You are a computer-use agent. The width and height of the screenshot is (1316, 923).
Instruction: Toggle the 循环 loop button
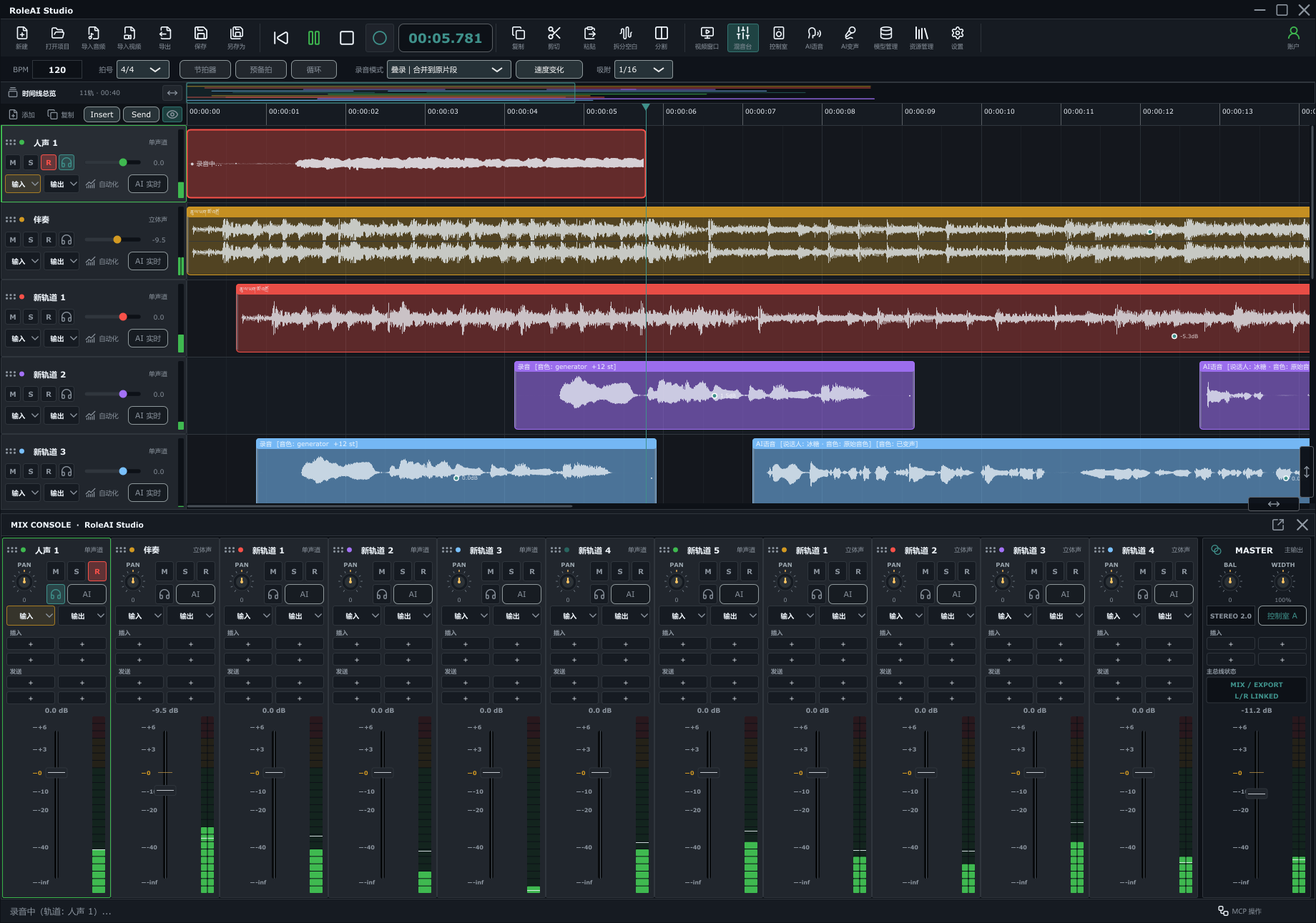(314, 69)
